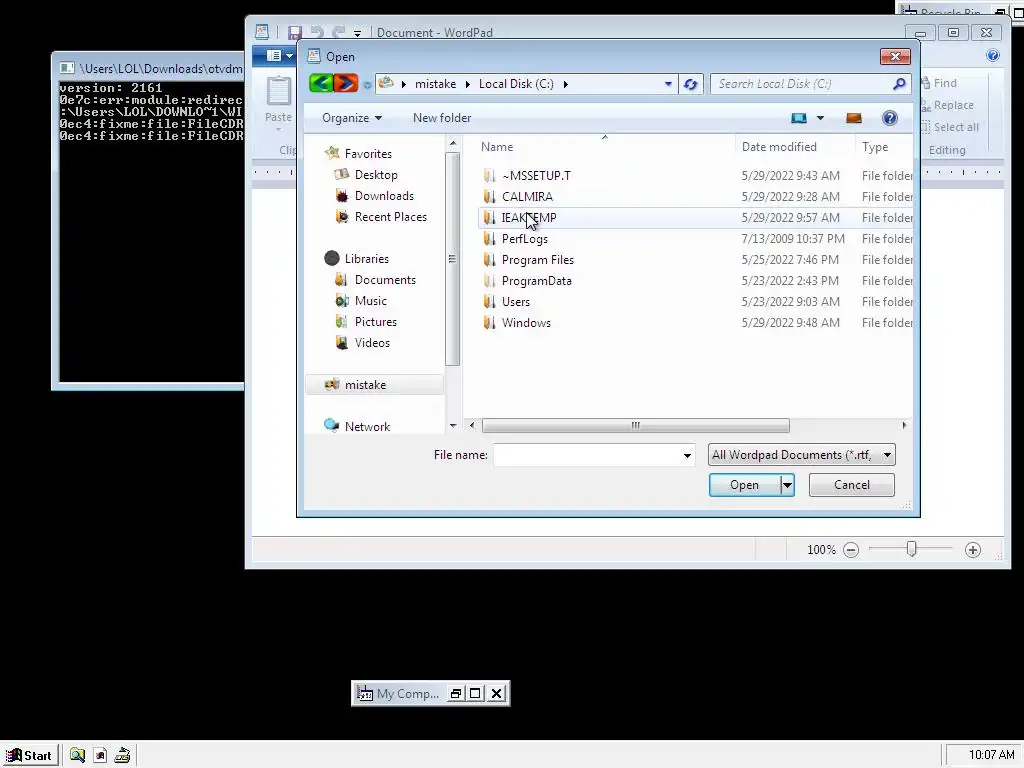Click the Search Local Disk (C:) field

pyautogui.click(x=803, y=84)
